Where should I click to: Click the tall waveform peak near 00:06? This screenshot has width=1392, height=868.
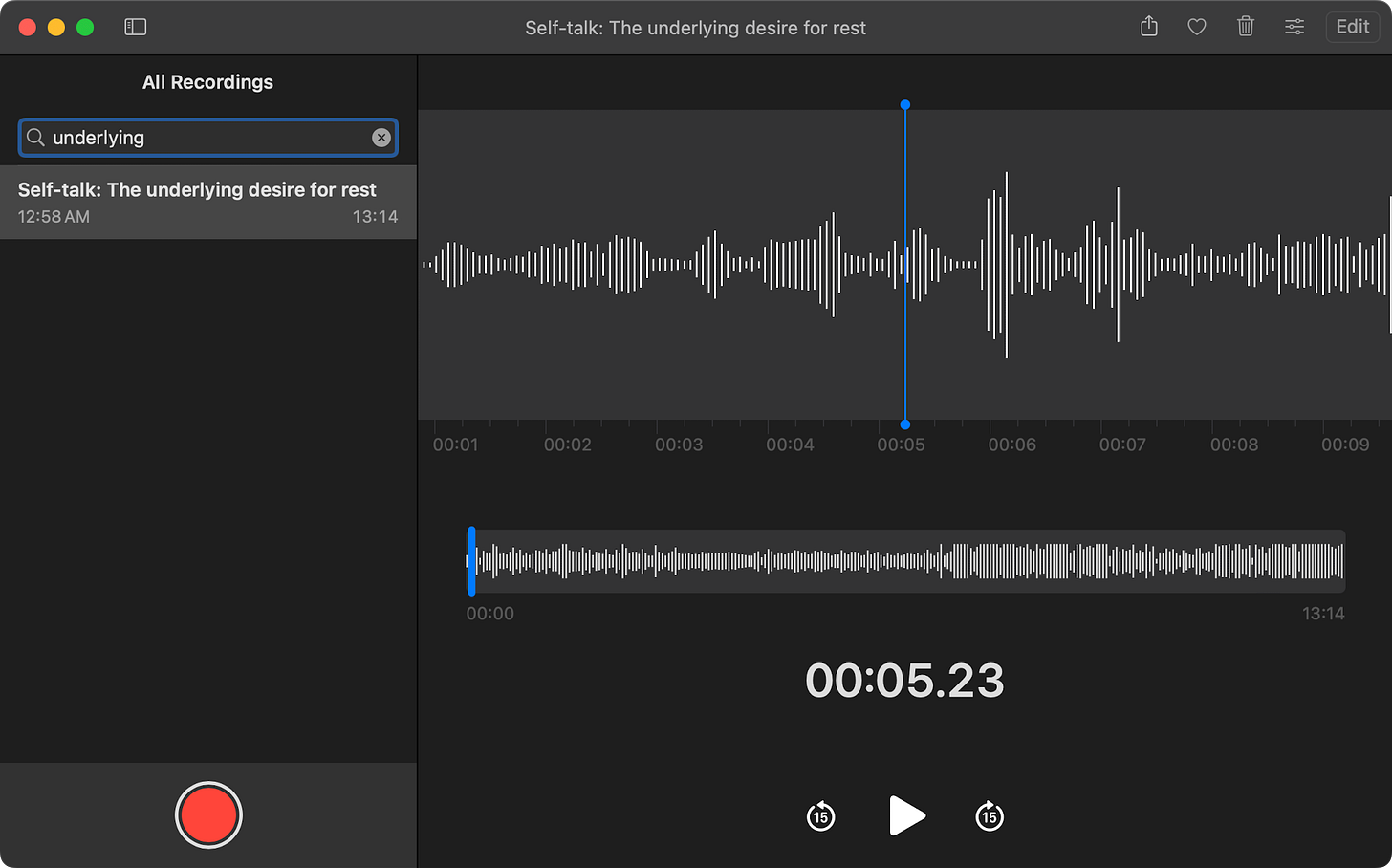tap(1006, 265)
